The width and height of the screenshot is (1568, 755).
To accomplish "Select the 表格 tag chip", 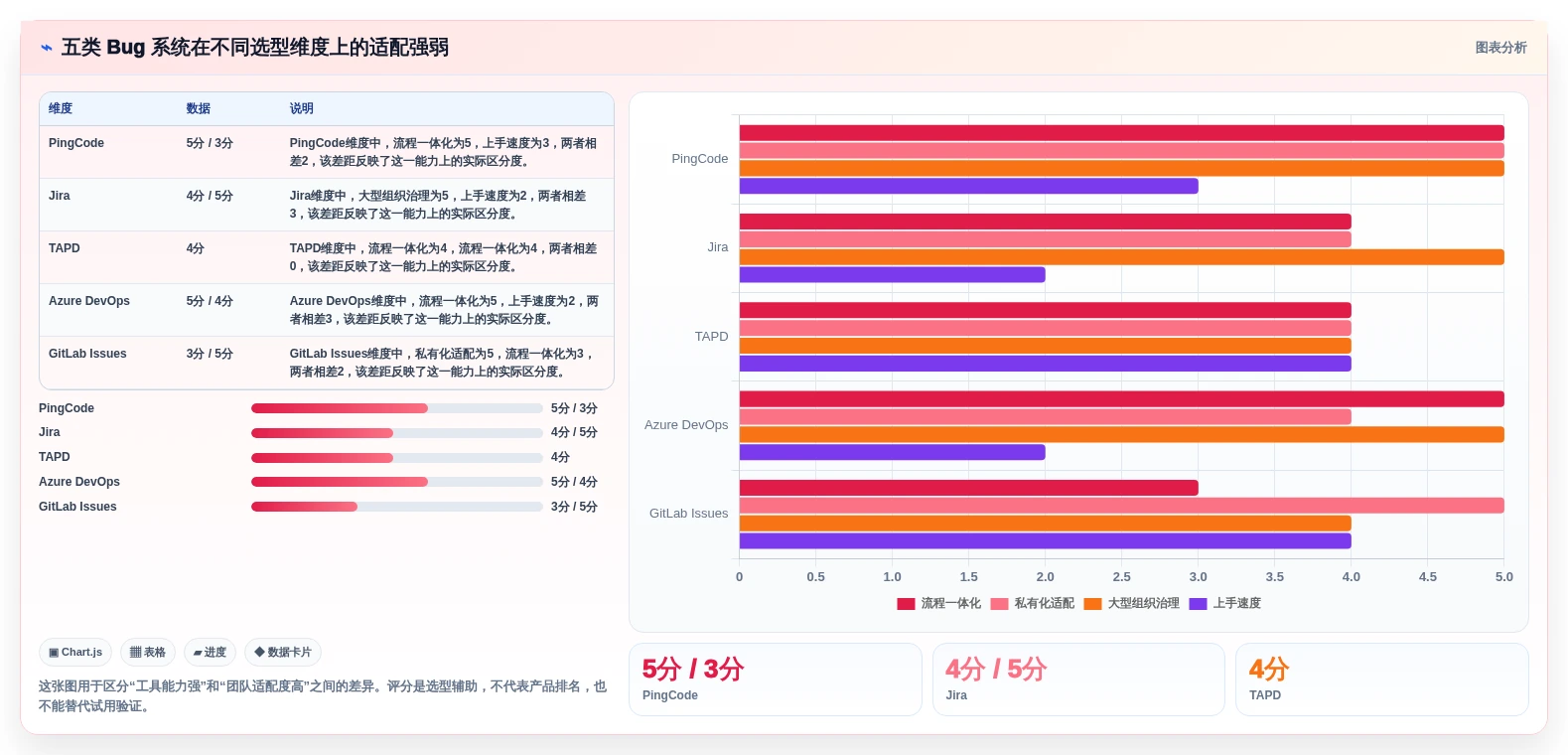I will (x=148, y=653).
